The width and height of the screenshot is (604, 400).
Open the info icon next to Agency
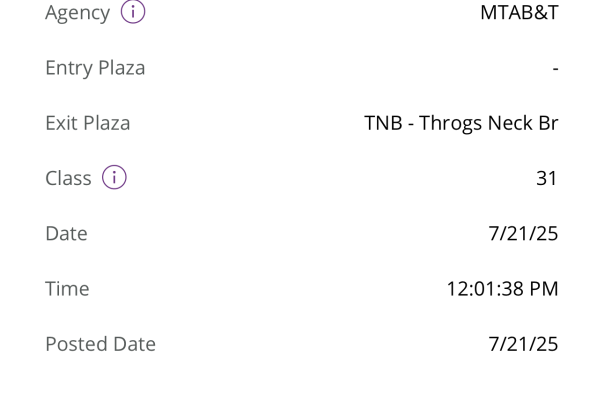coord(133,13)
